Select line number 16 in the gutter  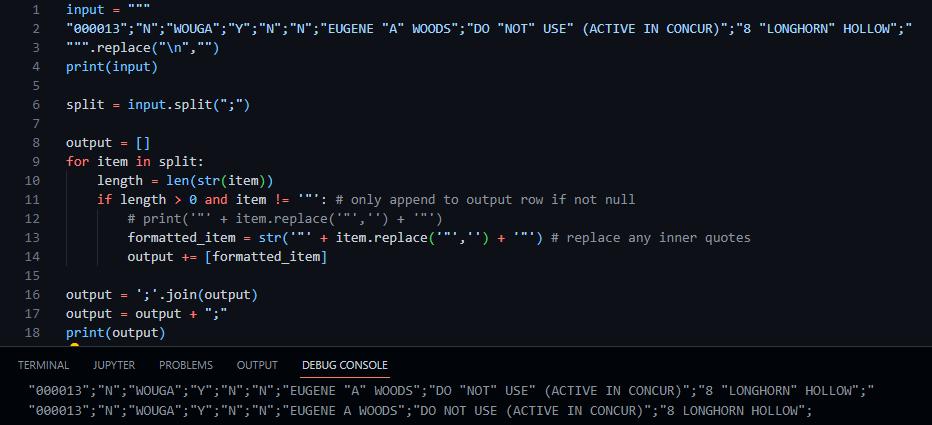pyautogui.click(x=33, y=295)
